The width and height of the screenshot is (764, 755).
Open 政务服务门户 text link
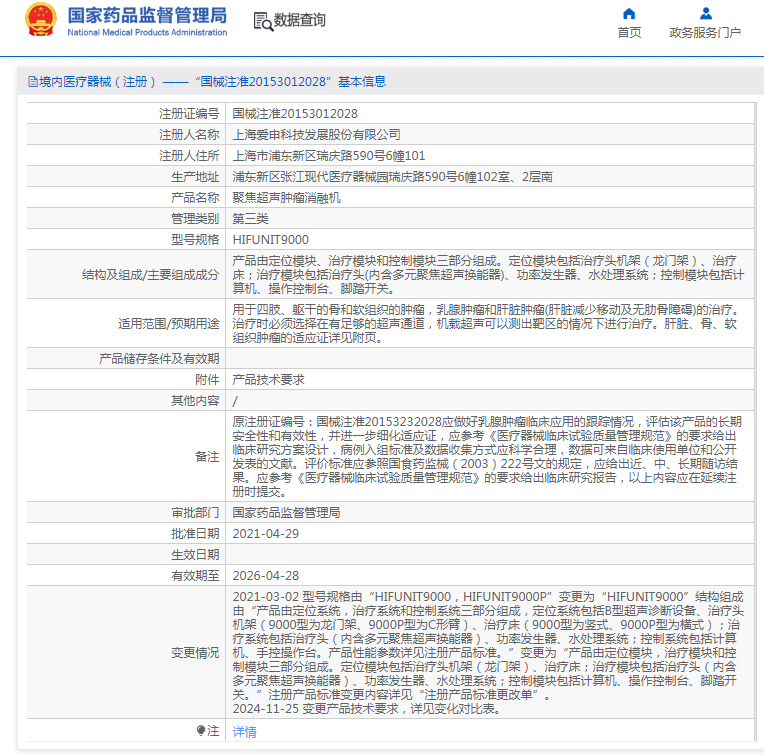coord(705,33)
